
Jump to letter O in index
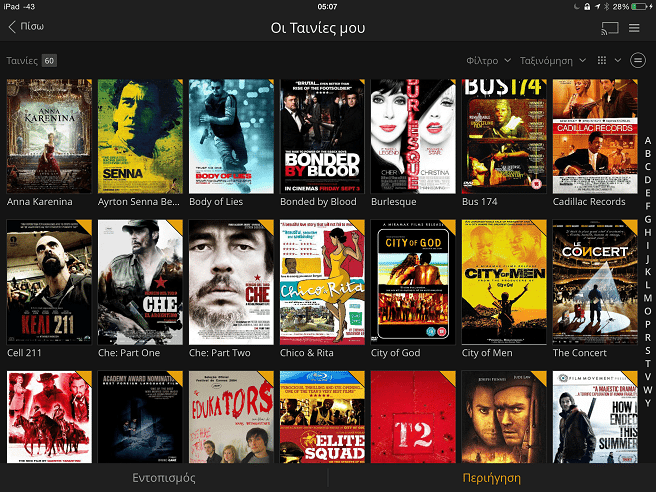648,311
